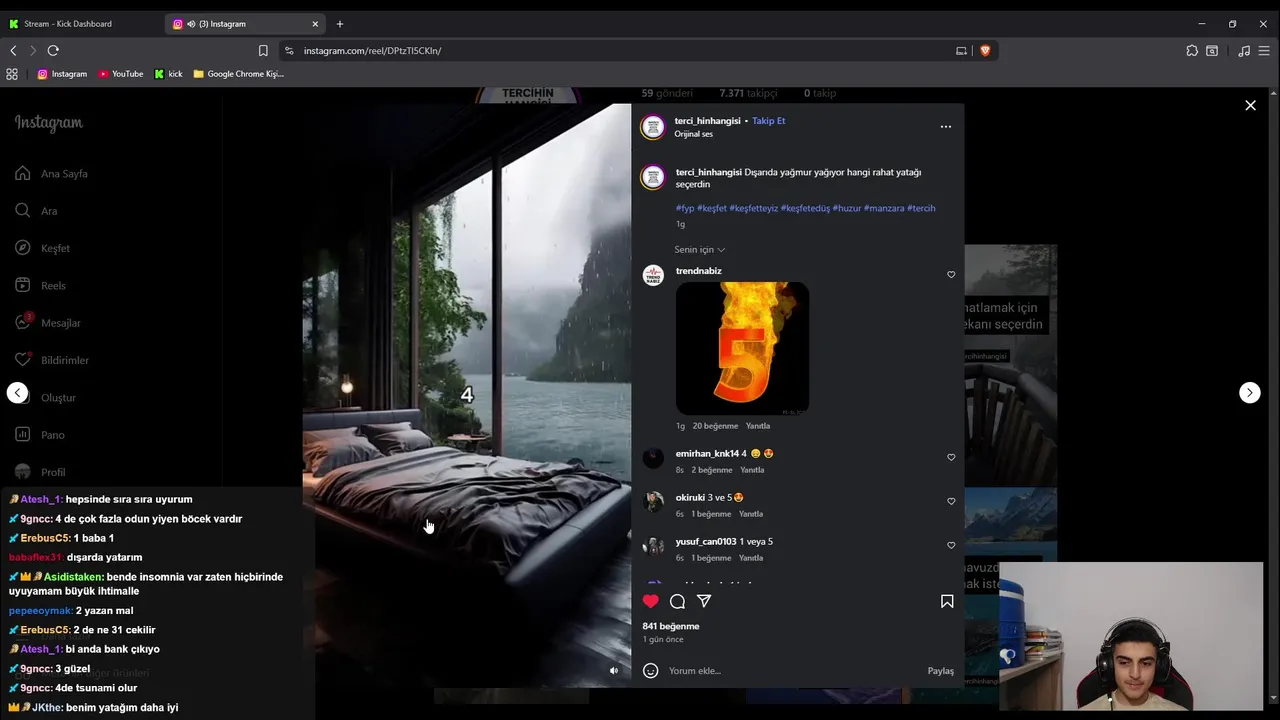Close the Instagram browser tab
This screenshot has height=720, width=1280.
[x=315, y=24]
